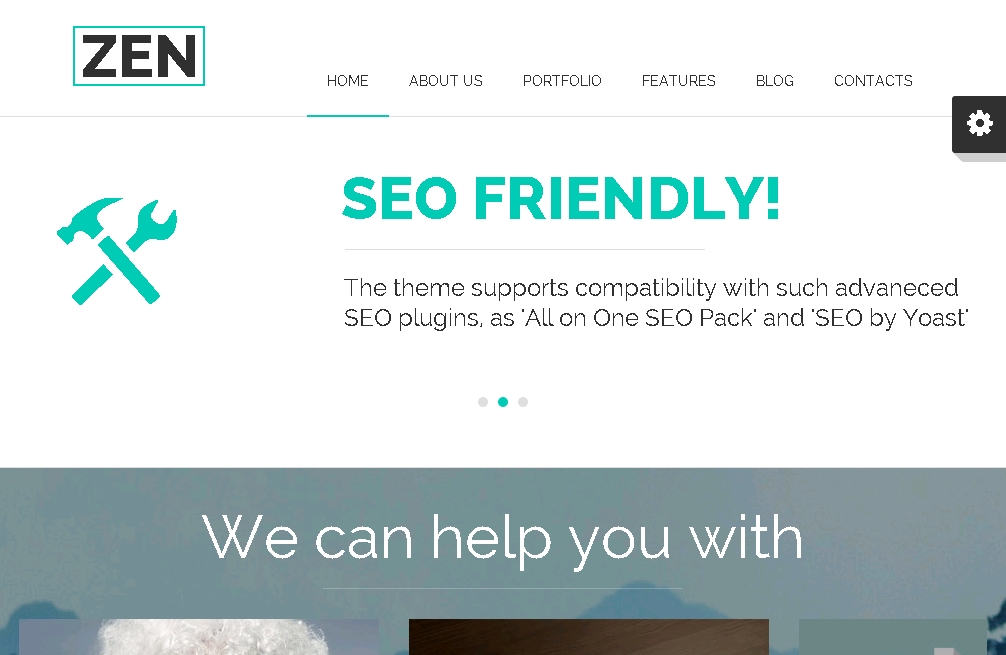Click the 'We can help you with' heading

pos(502,539)
